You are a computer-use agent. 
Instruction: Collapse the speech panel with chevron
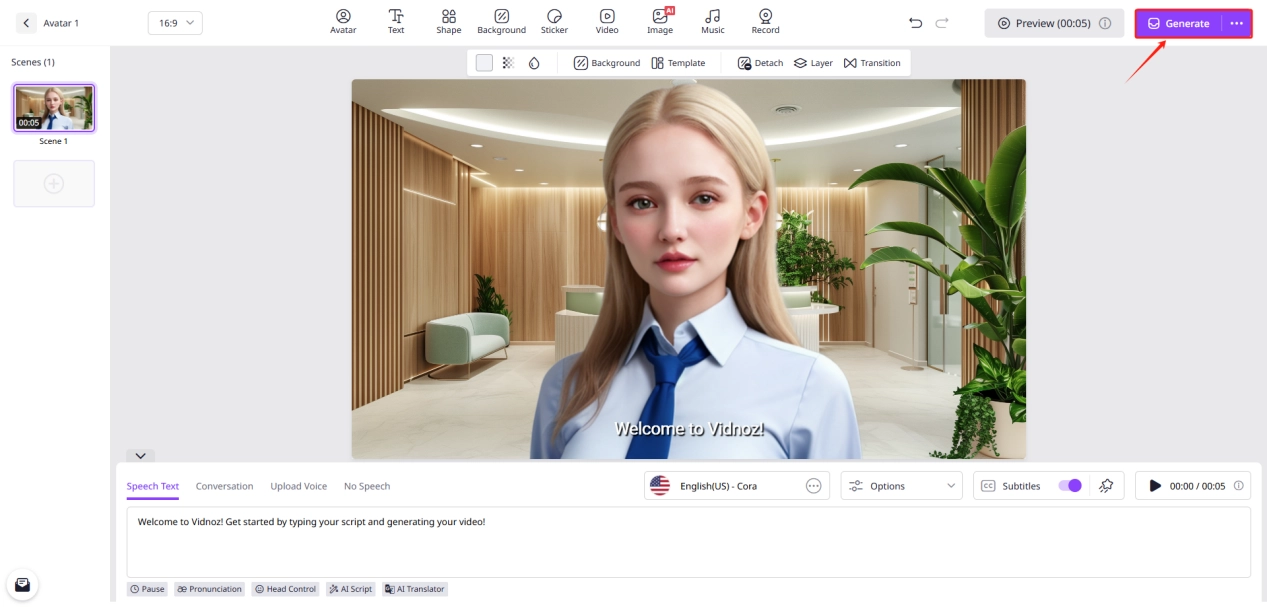(x=140, y=456)
